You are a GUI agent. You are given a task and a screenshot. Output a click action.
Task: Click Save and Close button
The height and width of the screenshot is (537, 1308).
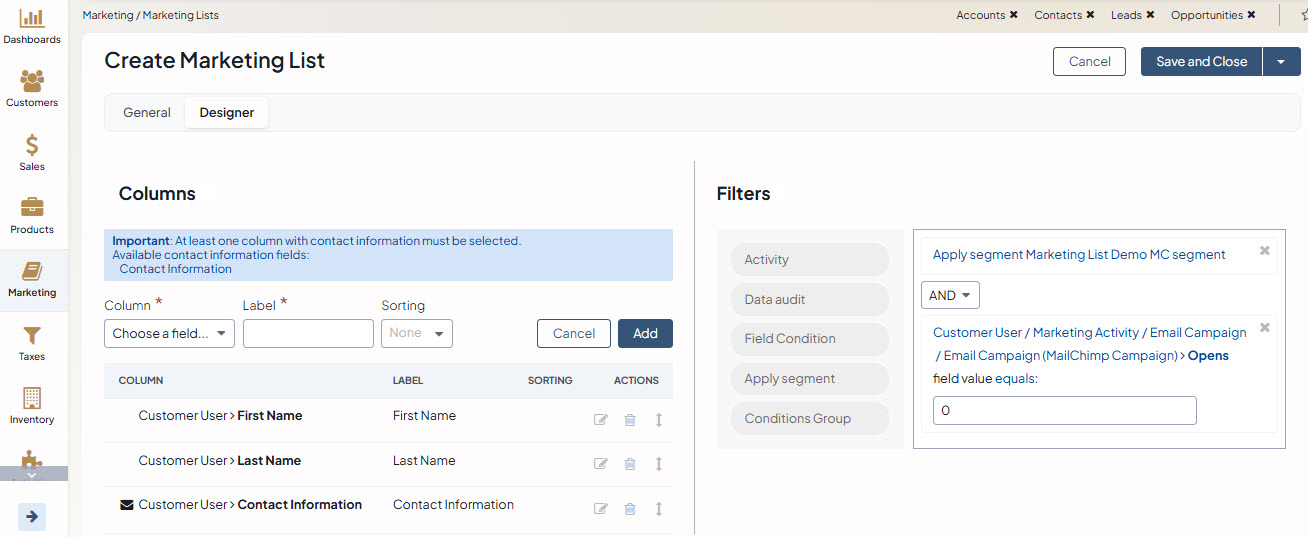tap(1201, 62)
